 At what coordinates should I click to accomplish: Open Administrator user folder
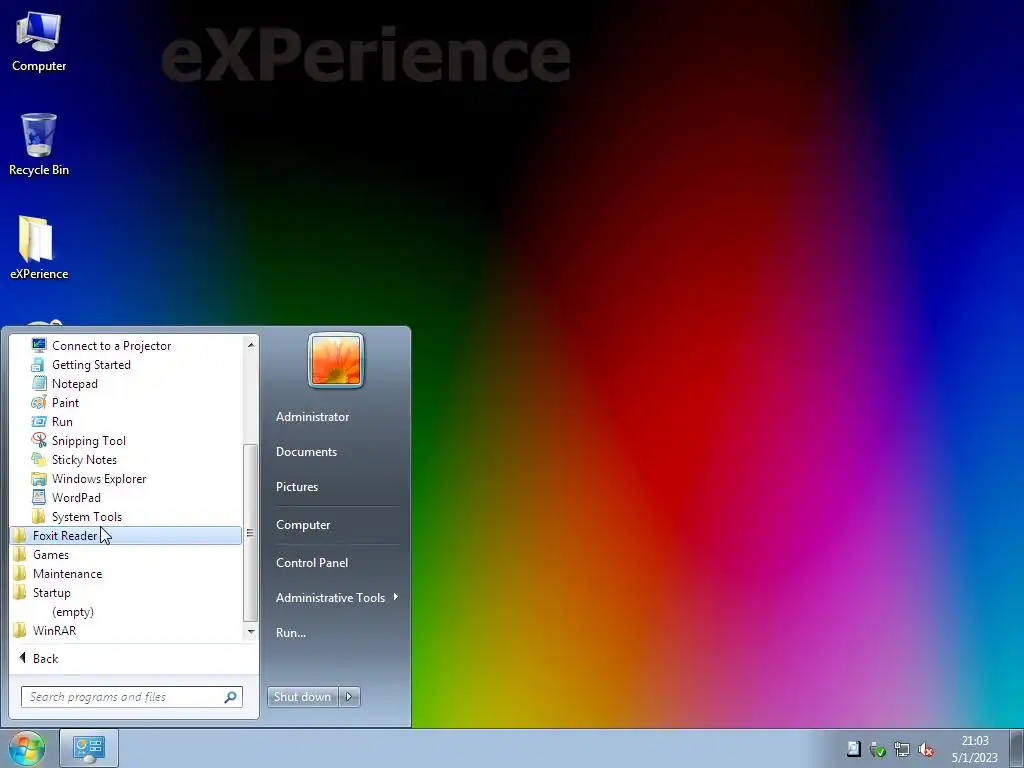click(312, 417)
